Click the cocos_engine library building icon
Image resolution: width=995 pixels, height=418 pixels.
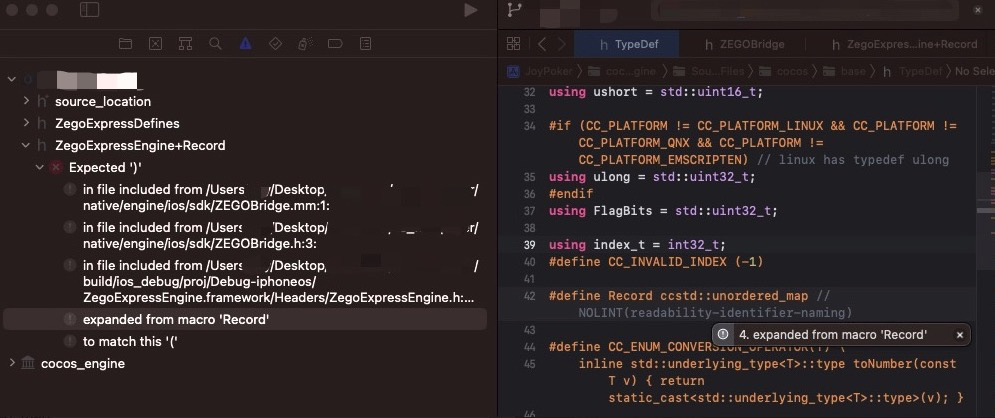[x=28, y=363]
